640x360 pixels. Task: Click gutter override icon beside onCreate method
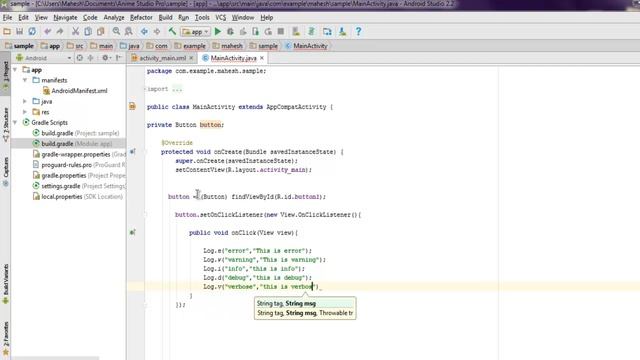(132, 151)
